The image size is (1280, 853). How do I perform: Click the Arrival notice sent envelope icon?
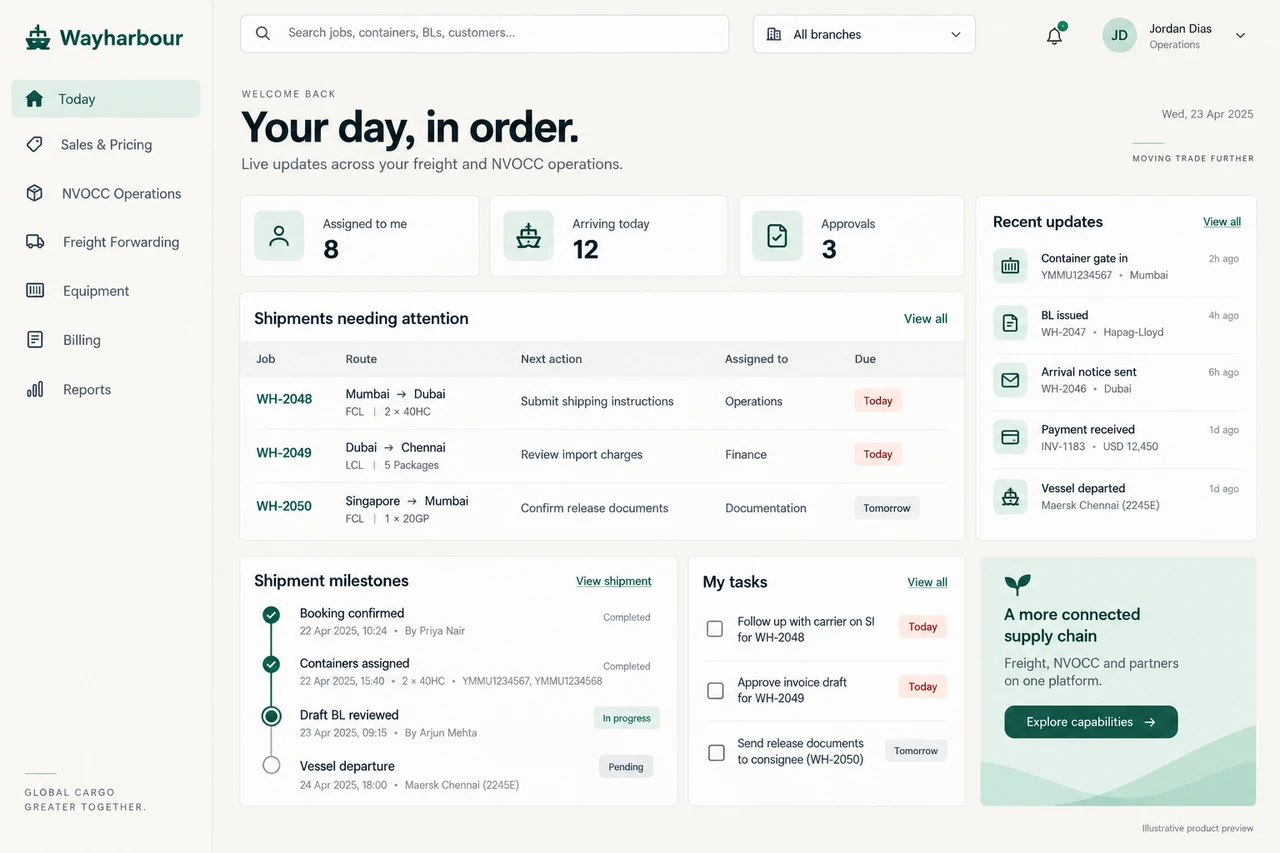(1010, 380)
